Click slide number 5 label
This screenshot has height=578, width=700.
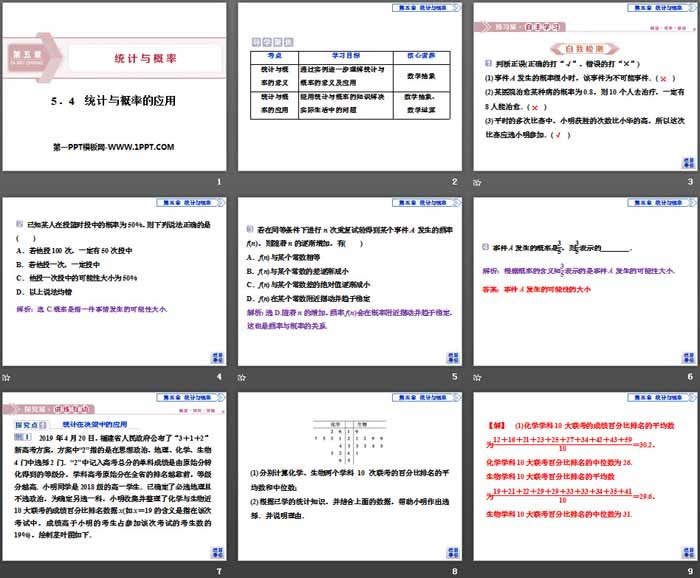coord(454,377)
